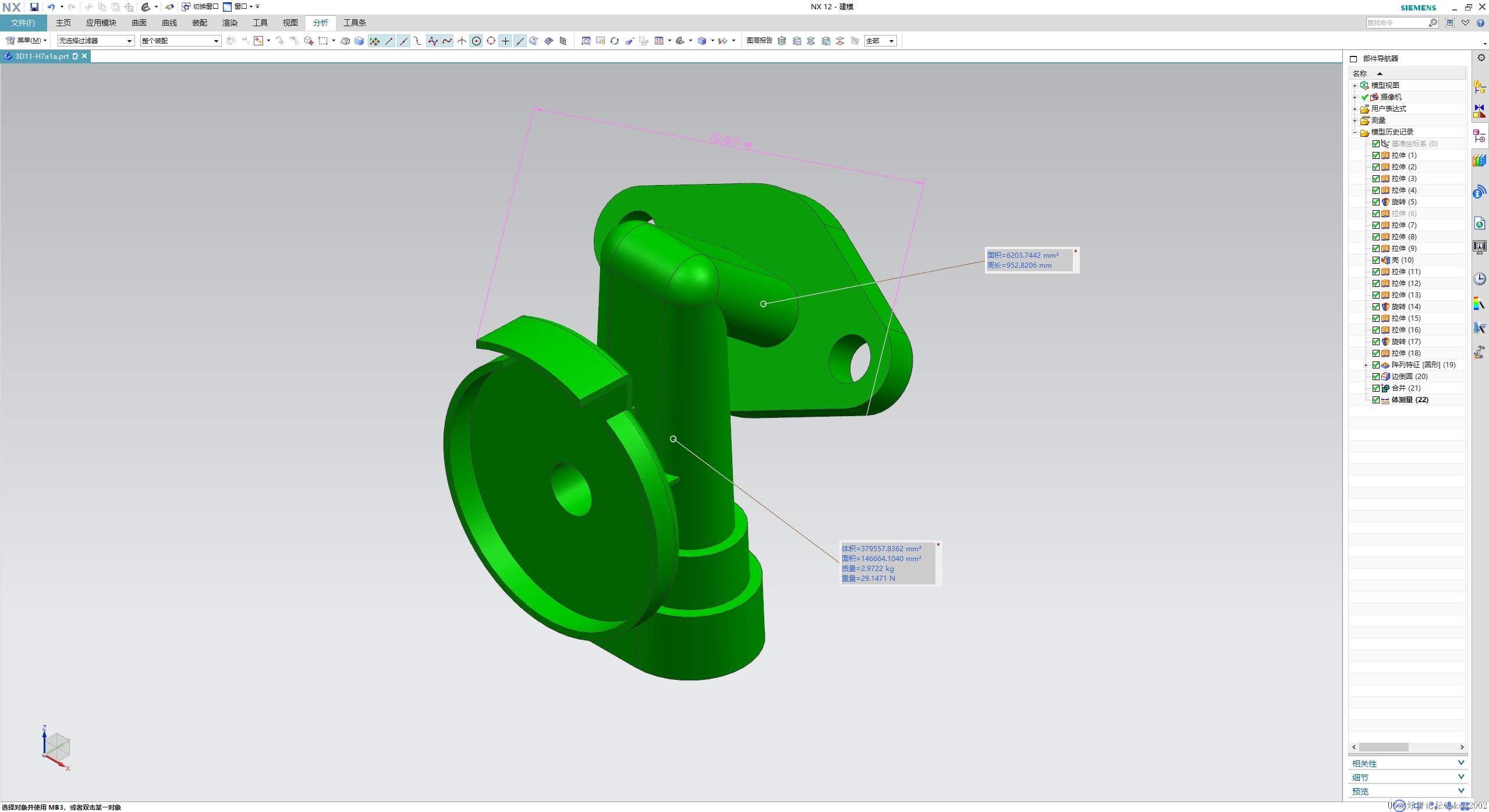Screen dimensions: 1489x812
Task: Click the shaded rendering style cube icon
Action: 702,41
